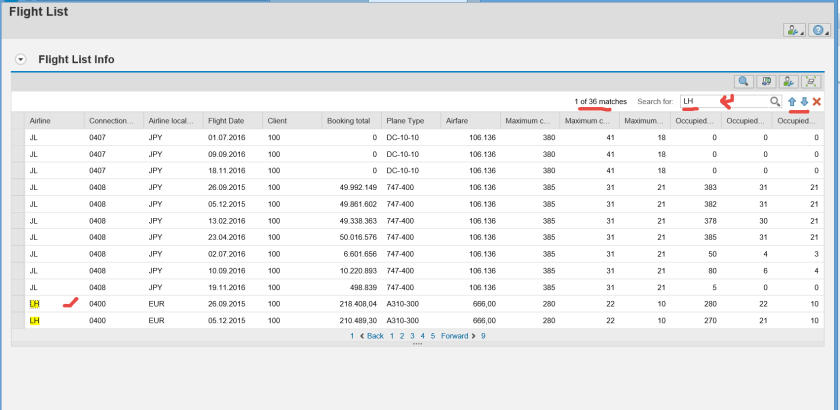Clear the search using red X
Screen dimensions: 840x410
pos(817,102)
